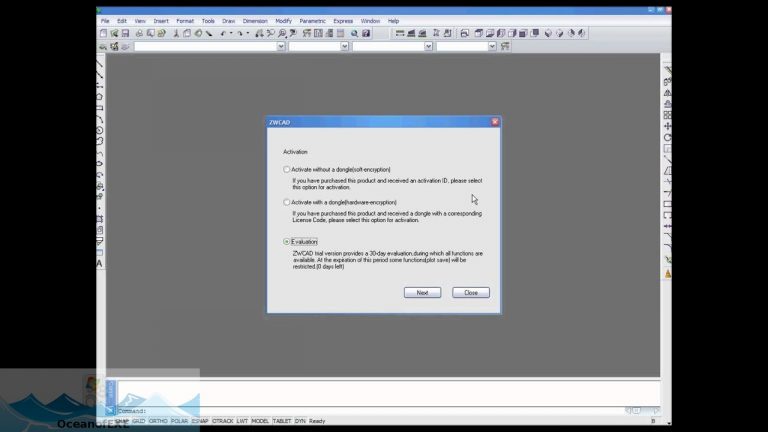Click the Zoom Window icon

pos(283,33)
